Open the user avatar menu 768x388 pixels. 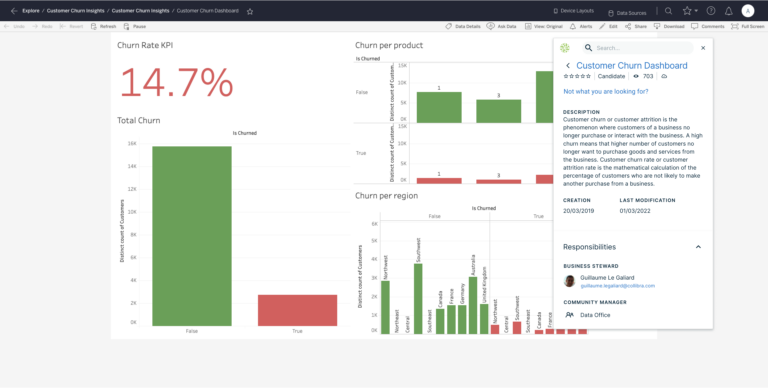click(x=747, y=11)
